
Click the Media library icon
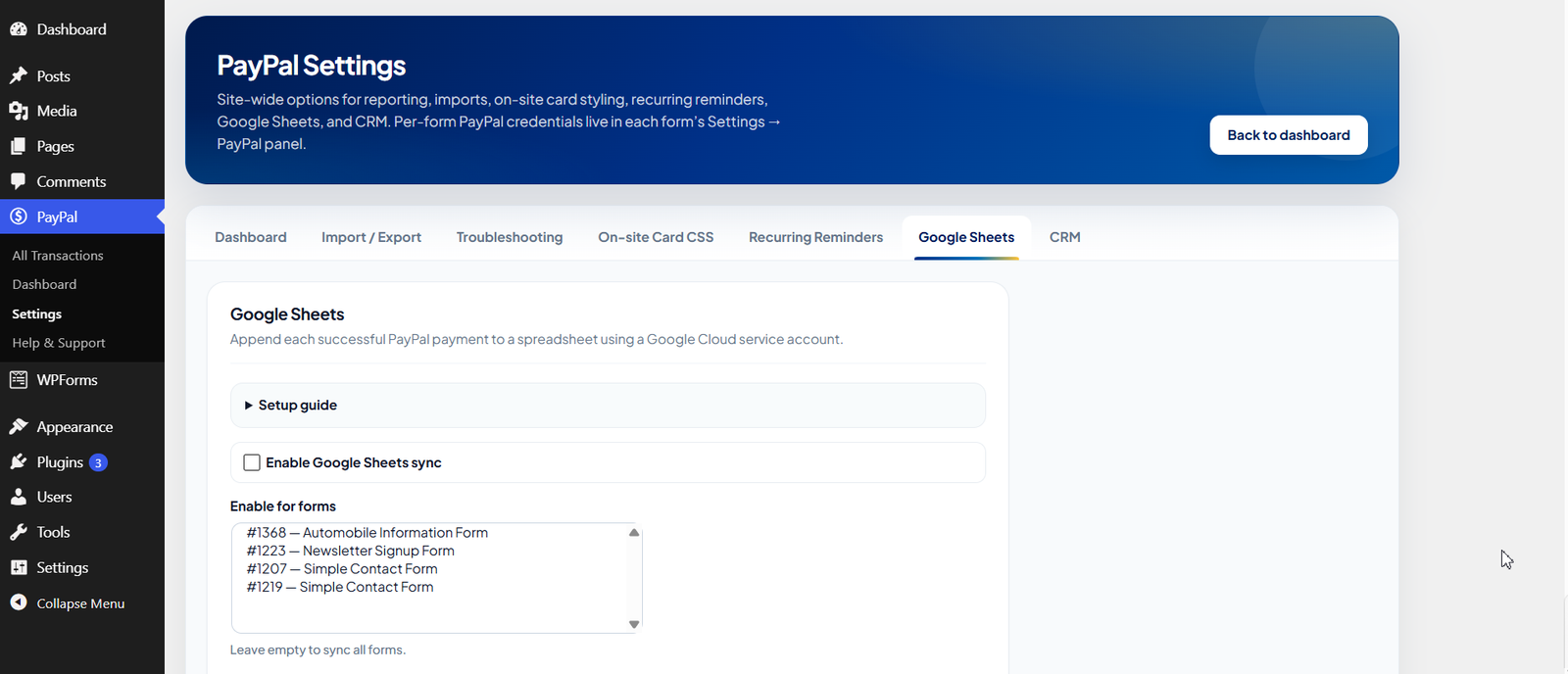19,111
